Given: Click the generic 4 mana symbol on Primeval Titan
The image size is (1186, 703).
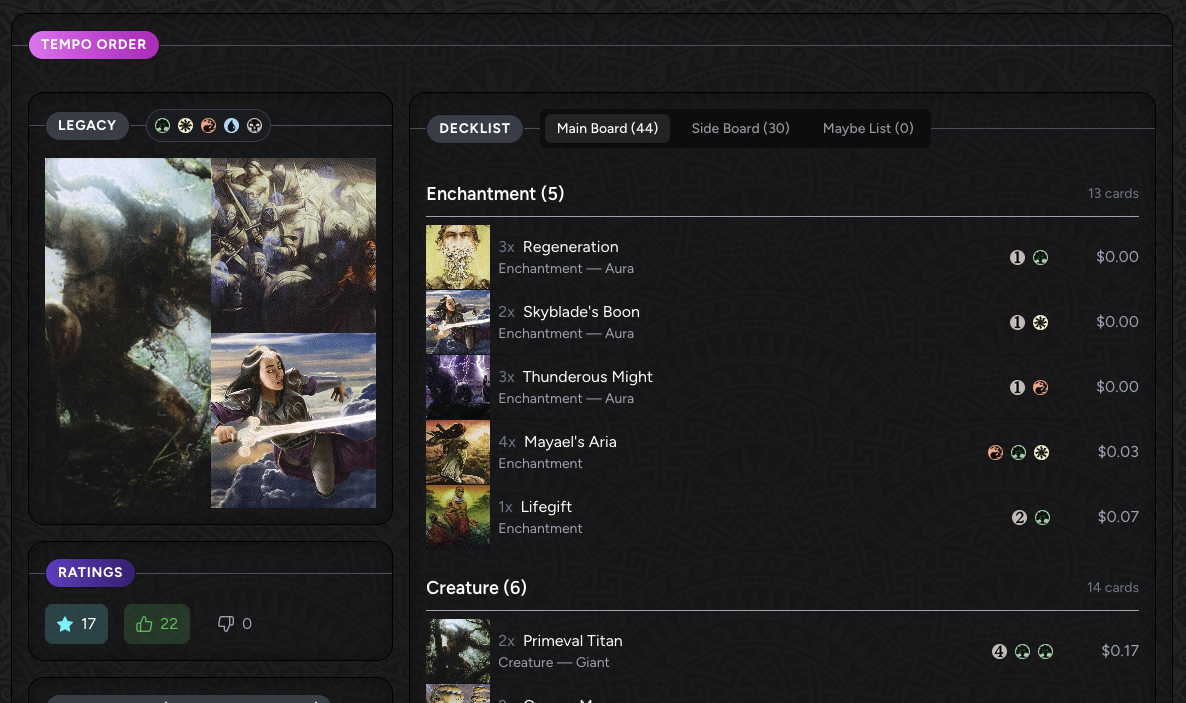Looking at the screenshot, I should coord(999,652).
